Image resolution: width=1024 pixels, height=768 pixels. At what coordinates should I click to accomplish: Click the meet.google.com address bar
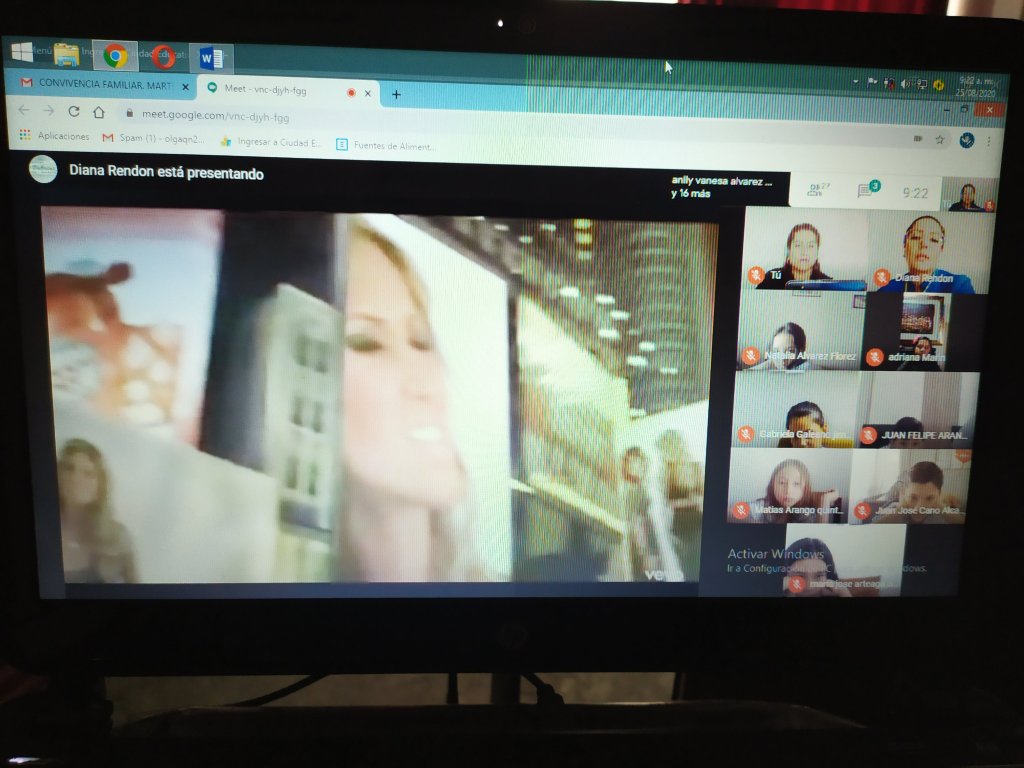click(400, 116)
